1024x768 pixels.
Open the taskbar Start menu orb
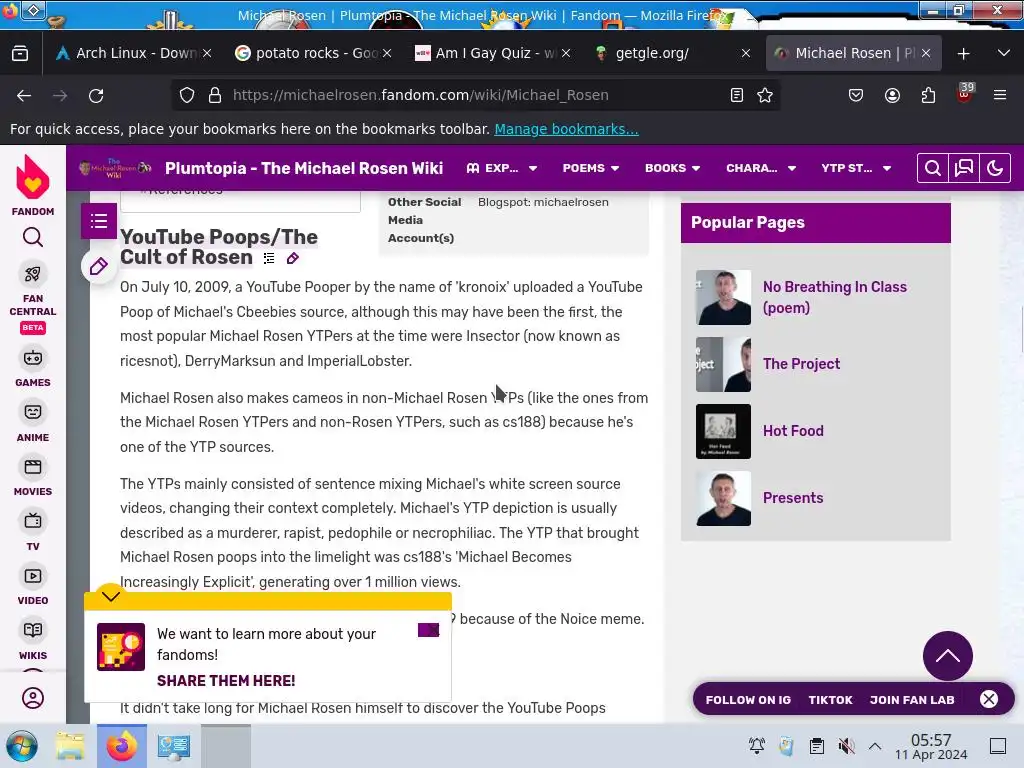(22, 746)
